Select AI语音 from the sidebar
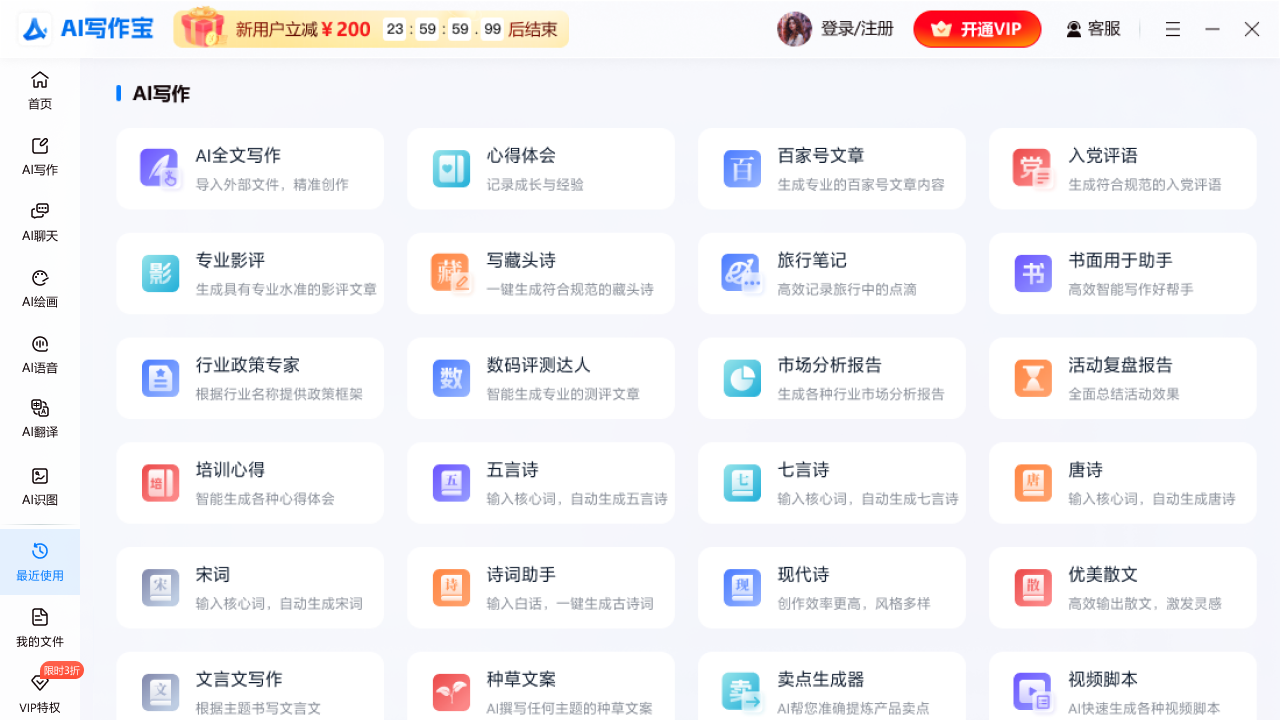This screenshot has height=720, width=1280. click(x=40, y=354)
